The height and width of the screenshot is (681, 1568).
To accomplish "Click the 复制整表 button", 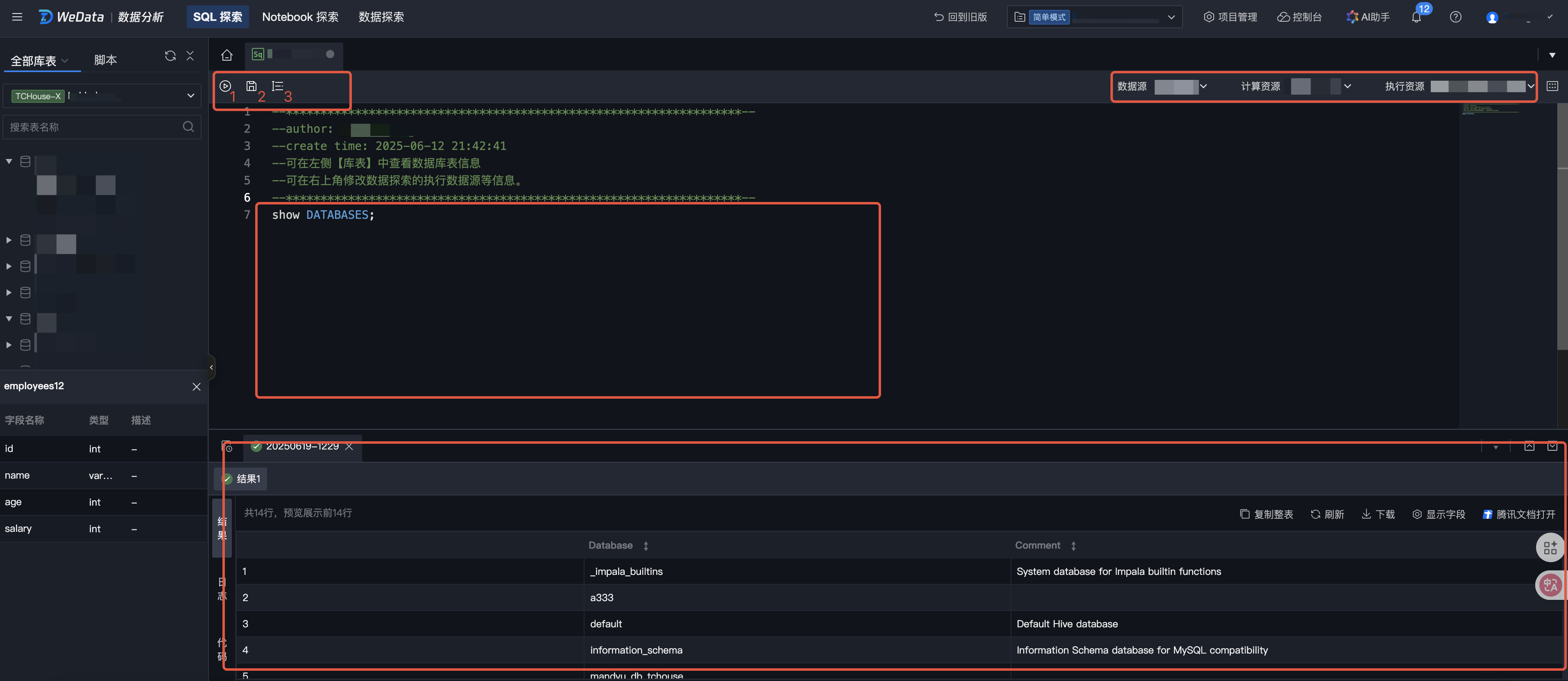I will coord(1266,514).
